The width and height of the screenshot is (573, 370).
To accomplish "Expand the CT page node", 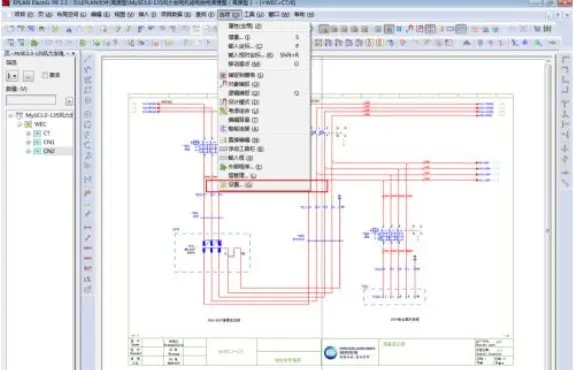I will pyautogui.click(x=28, y=133).
